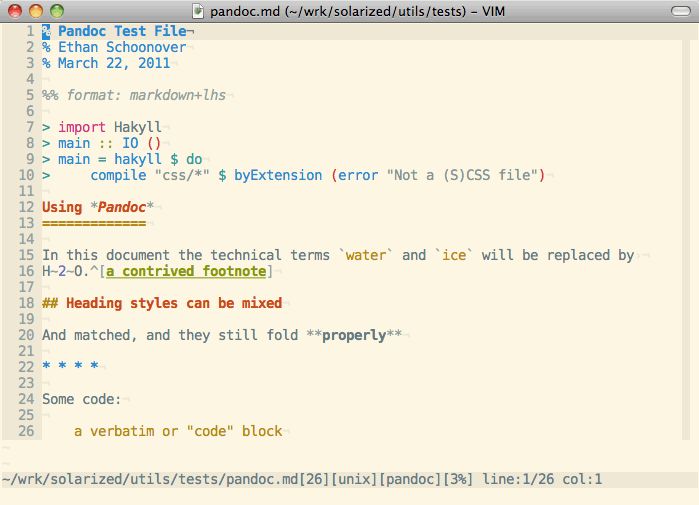Click on 'import Hakyll' code line
Viewport: 699px width, 505px height.
point(109,127)
